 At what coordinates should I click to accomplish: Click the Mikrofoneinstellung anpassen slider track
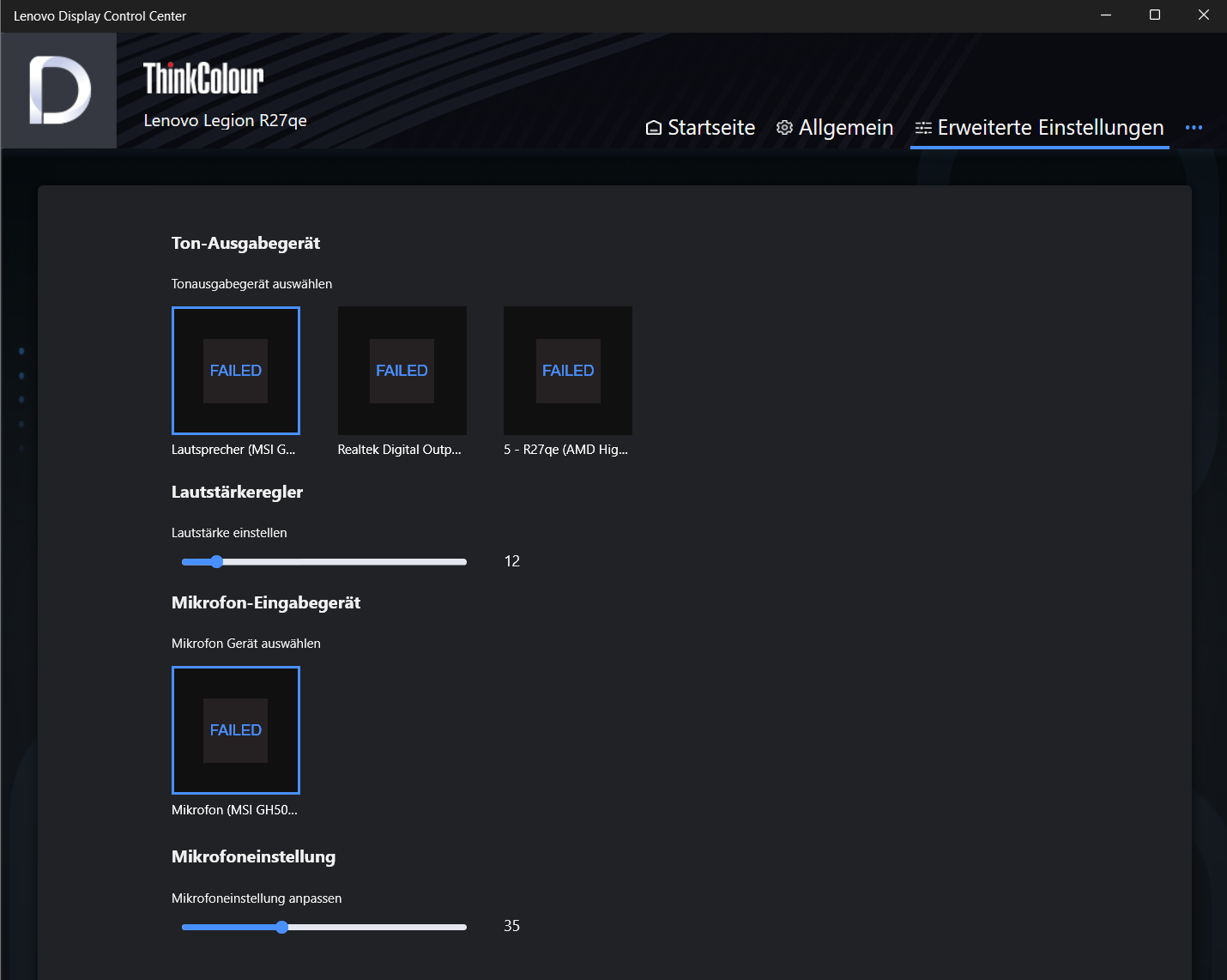point(324,928)
